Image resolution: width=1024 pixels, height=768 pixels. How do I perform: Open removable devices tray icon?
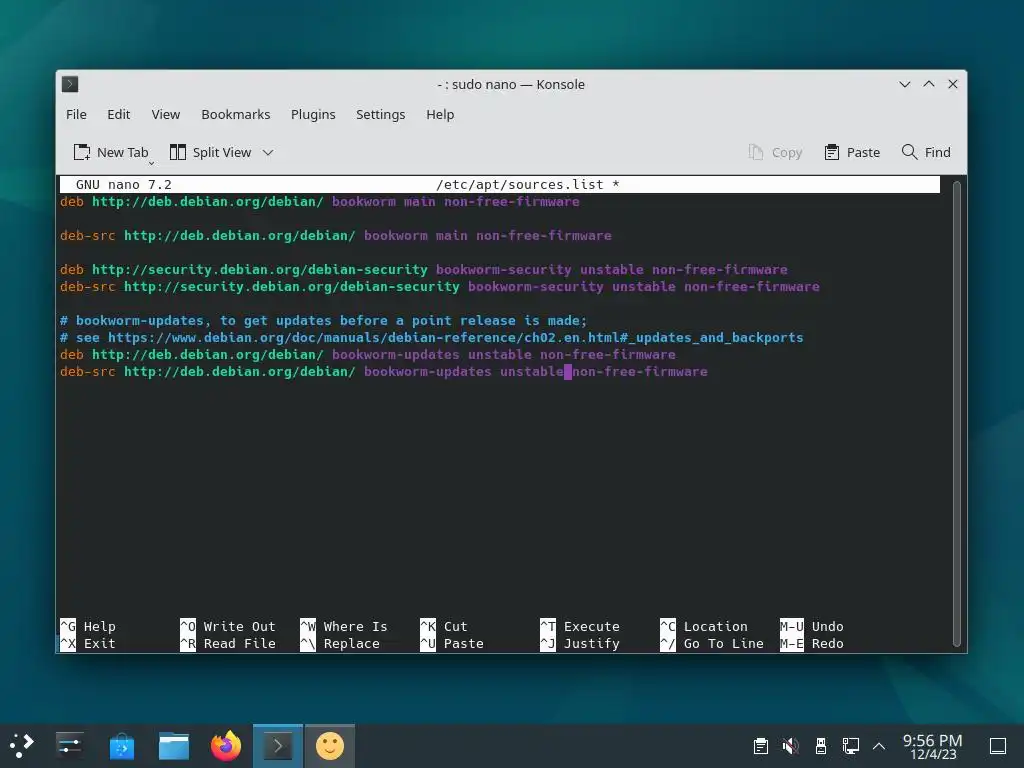click(821, 746)
